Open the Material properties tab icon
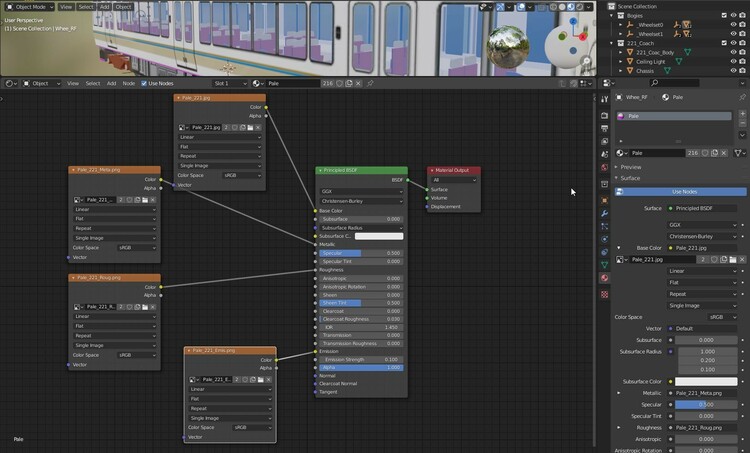Screen dimensions: 750x453 tap(604, 277)
